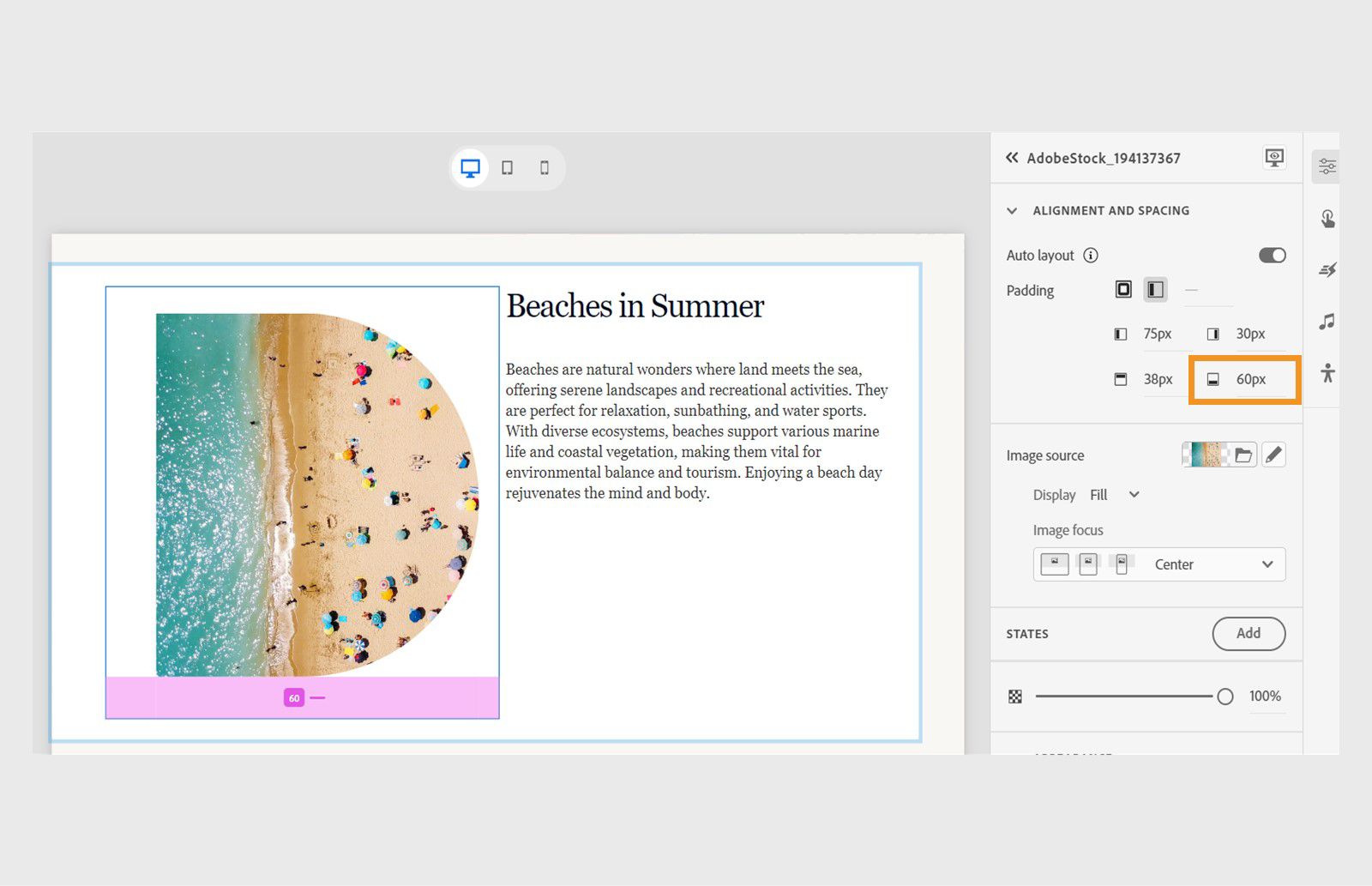
Task: Click the left padding icon
Action: point(1121,335)
